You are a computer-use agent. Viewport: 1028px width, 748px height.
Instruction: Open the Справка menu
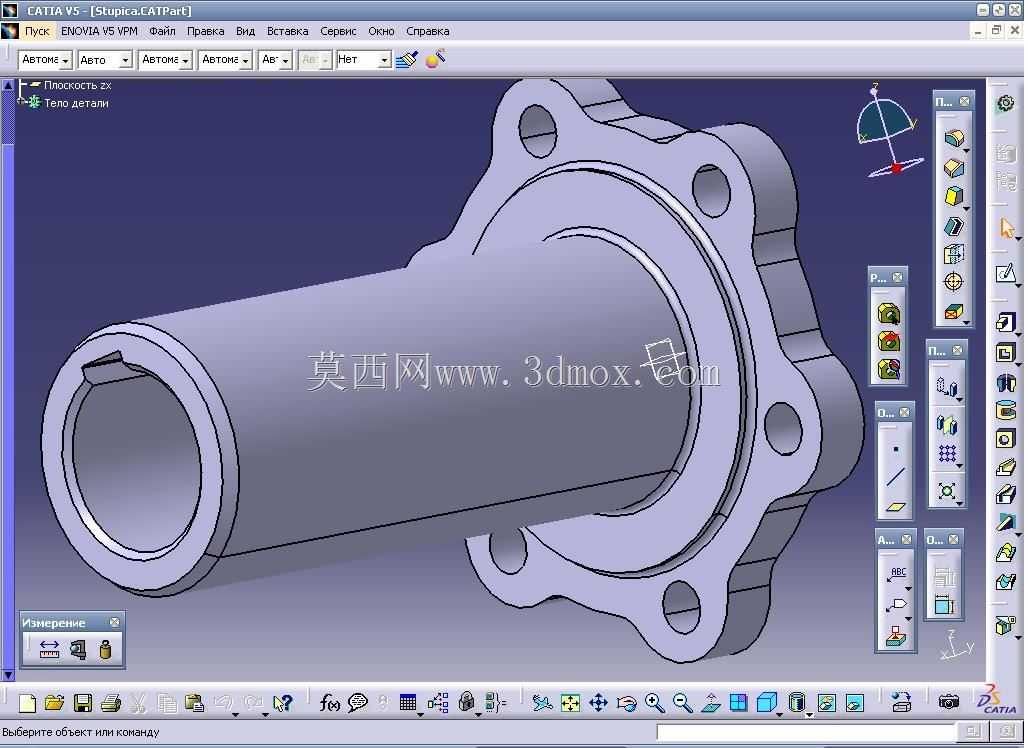[x=427, y=31]
